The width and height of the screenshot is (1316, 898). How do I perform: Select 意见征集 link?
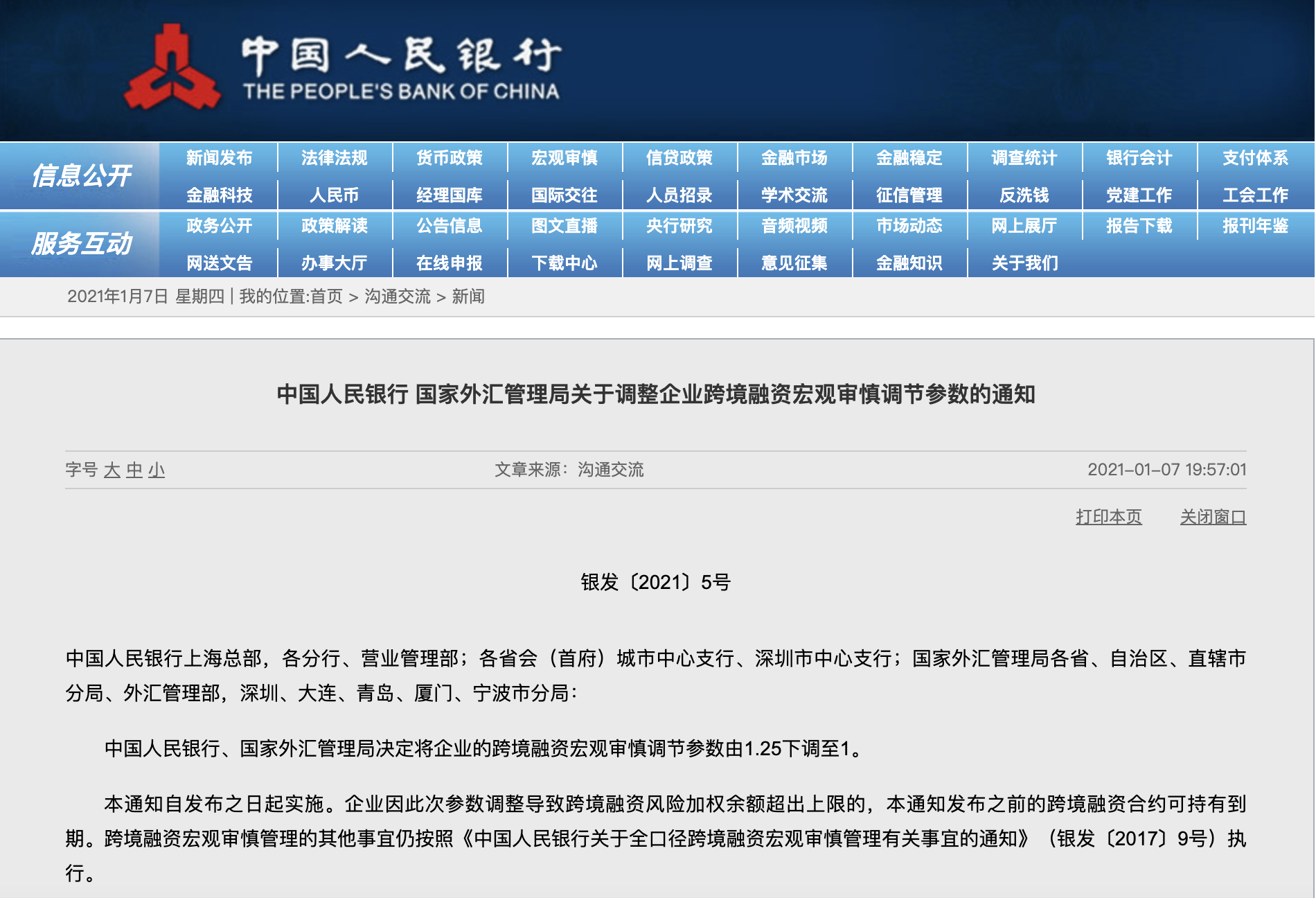tap(794, 263)
